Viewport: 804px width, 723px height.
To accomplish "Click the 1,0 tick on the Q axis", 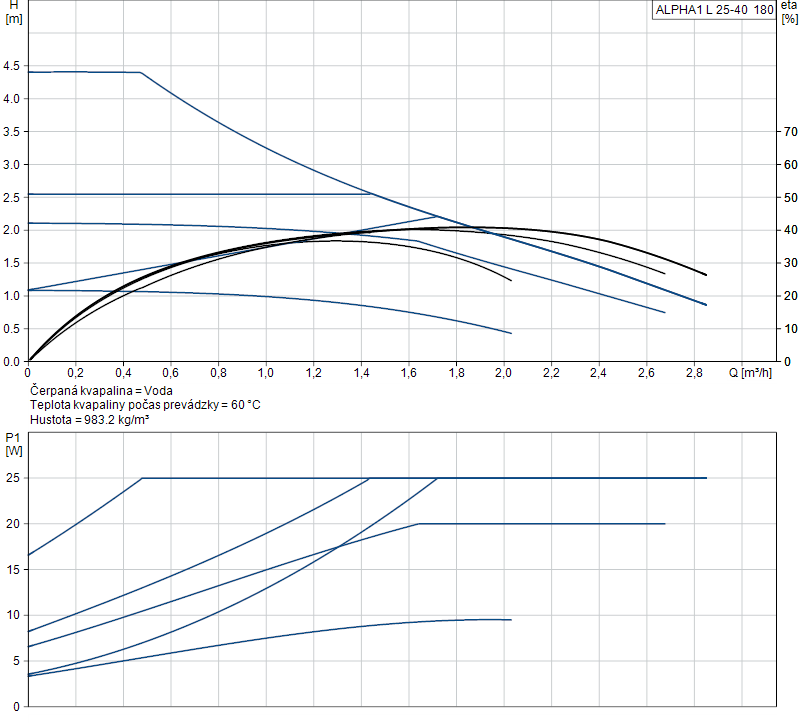I will pyautogui.click(x=266, y=373).
